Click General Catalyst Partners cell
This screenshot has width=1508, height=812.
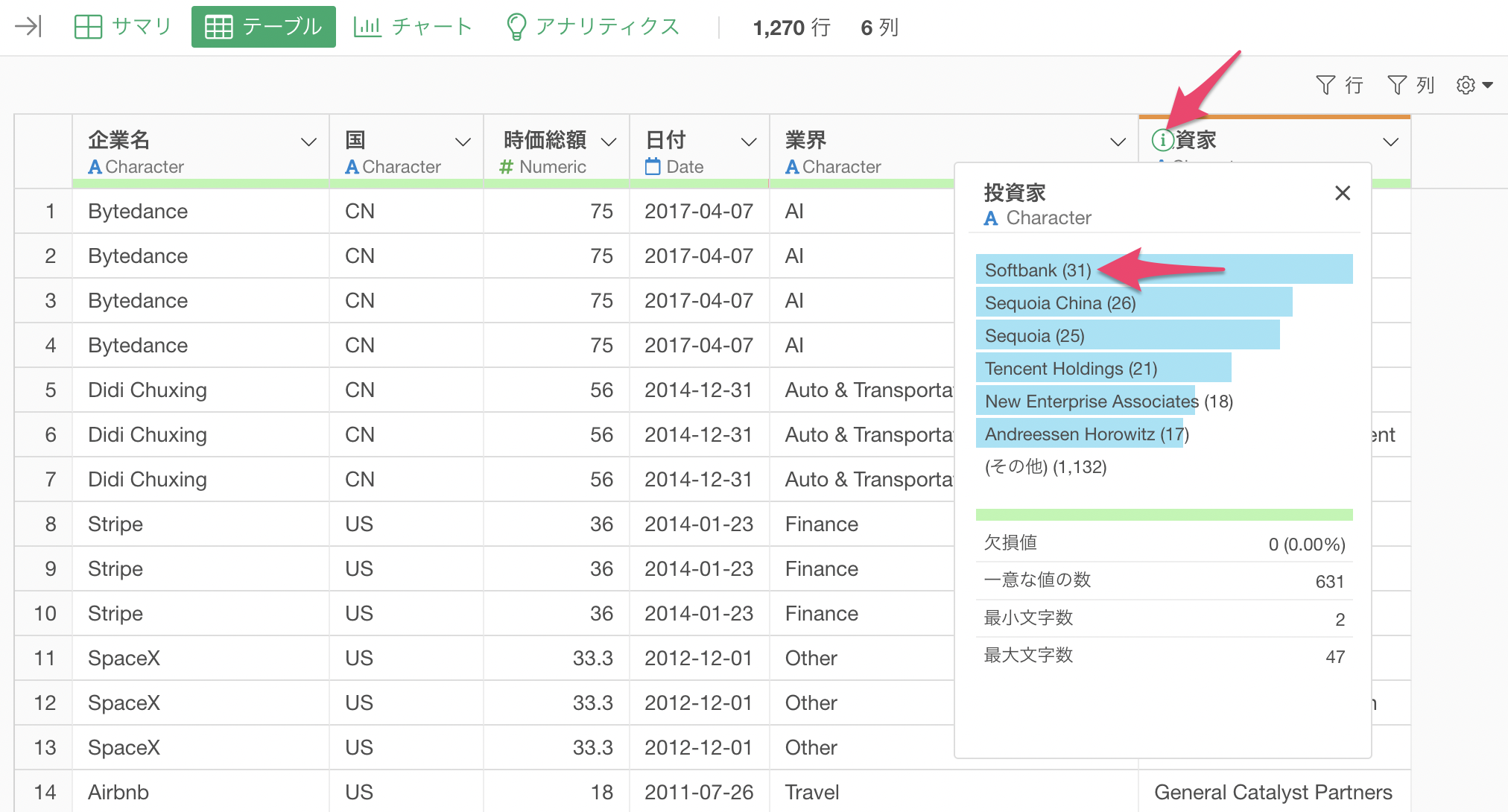pyautogui.click(x=1274, y=791)
